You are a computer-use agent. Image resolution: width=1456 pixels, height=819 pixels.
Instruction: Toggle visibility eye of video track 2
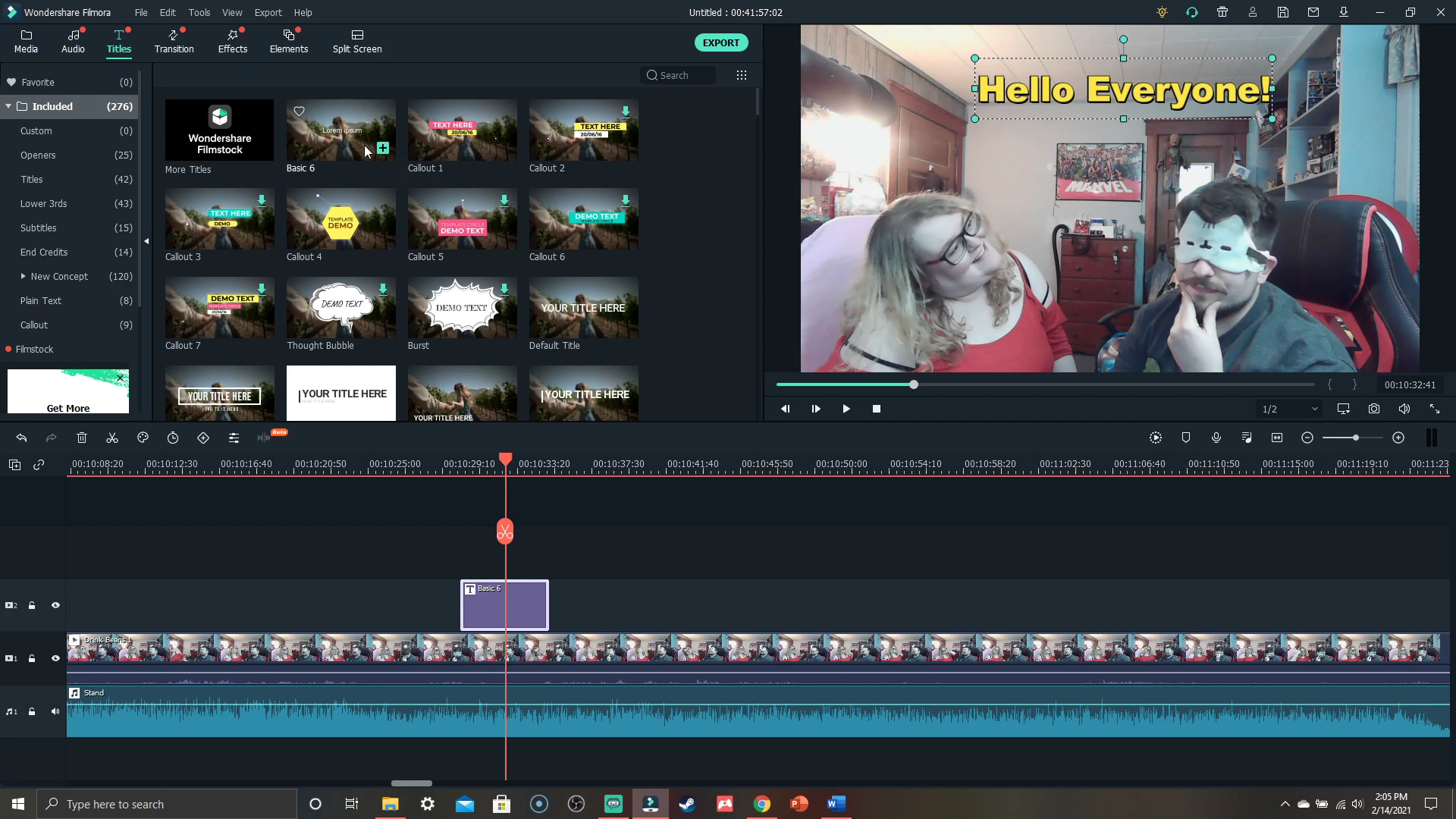[x=55, y=605]
